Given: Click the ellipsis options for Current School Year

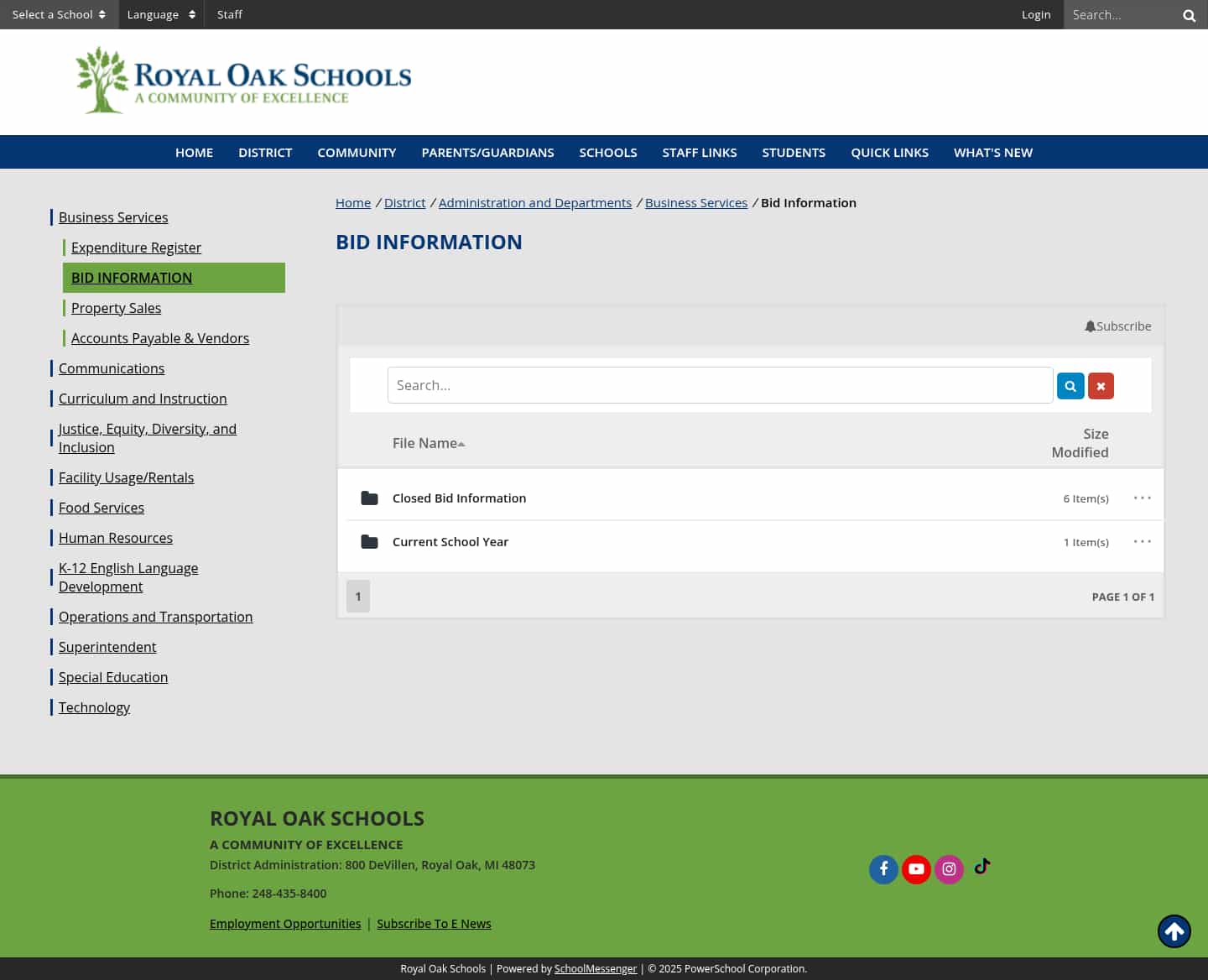Looking at the screenshot, I should [x=1142, y=541].
